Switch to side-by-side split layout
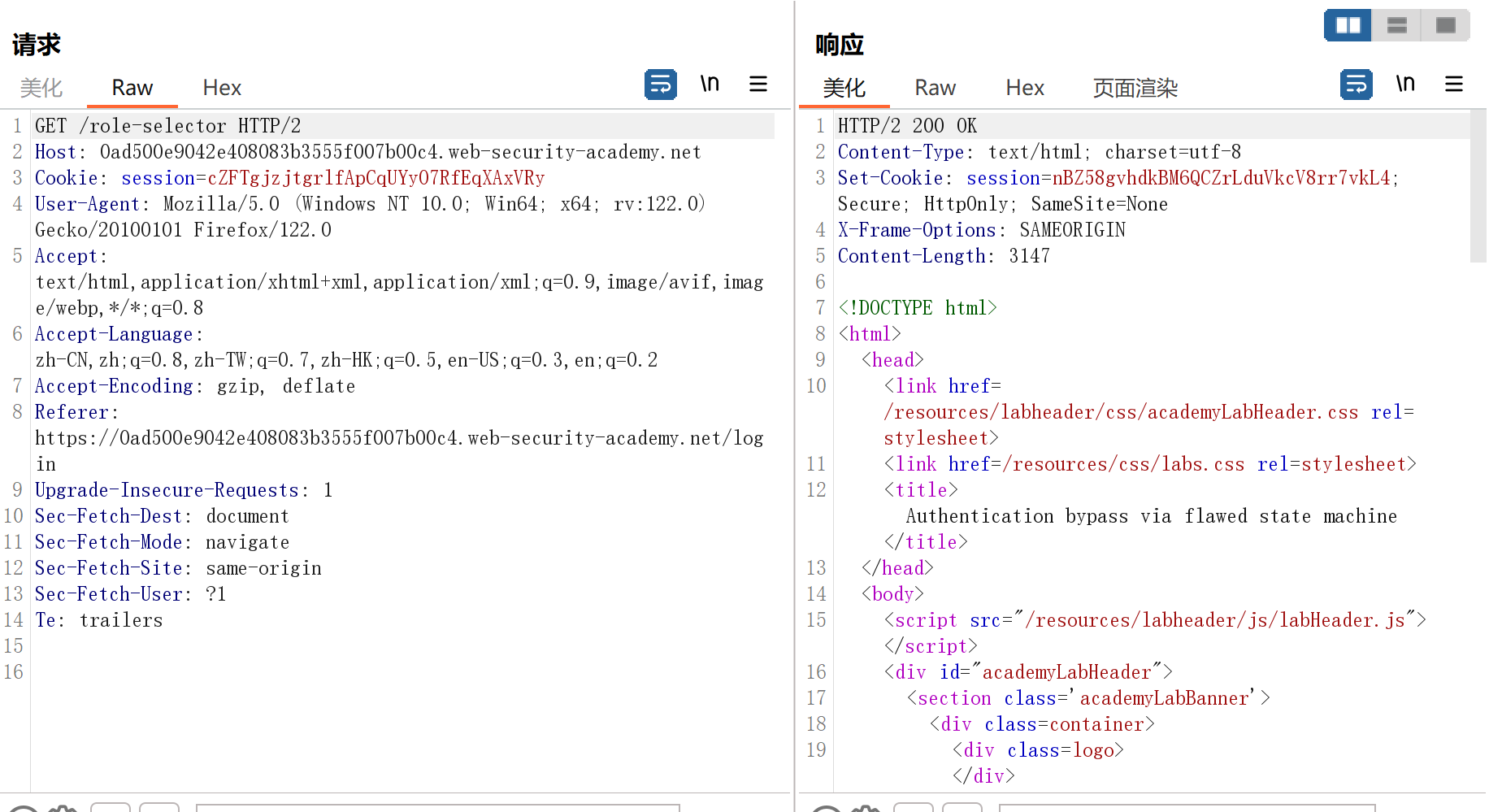1489x812 pixels. point(1348,25)
